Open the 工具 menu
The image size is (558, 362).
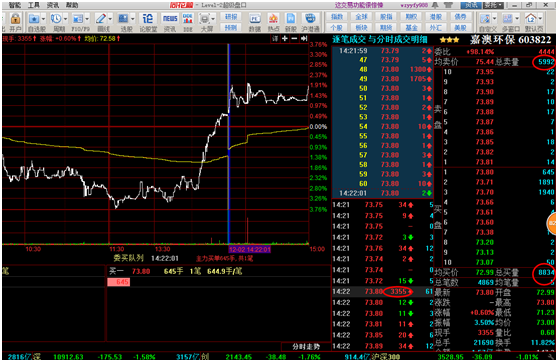[34, 5]
